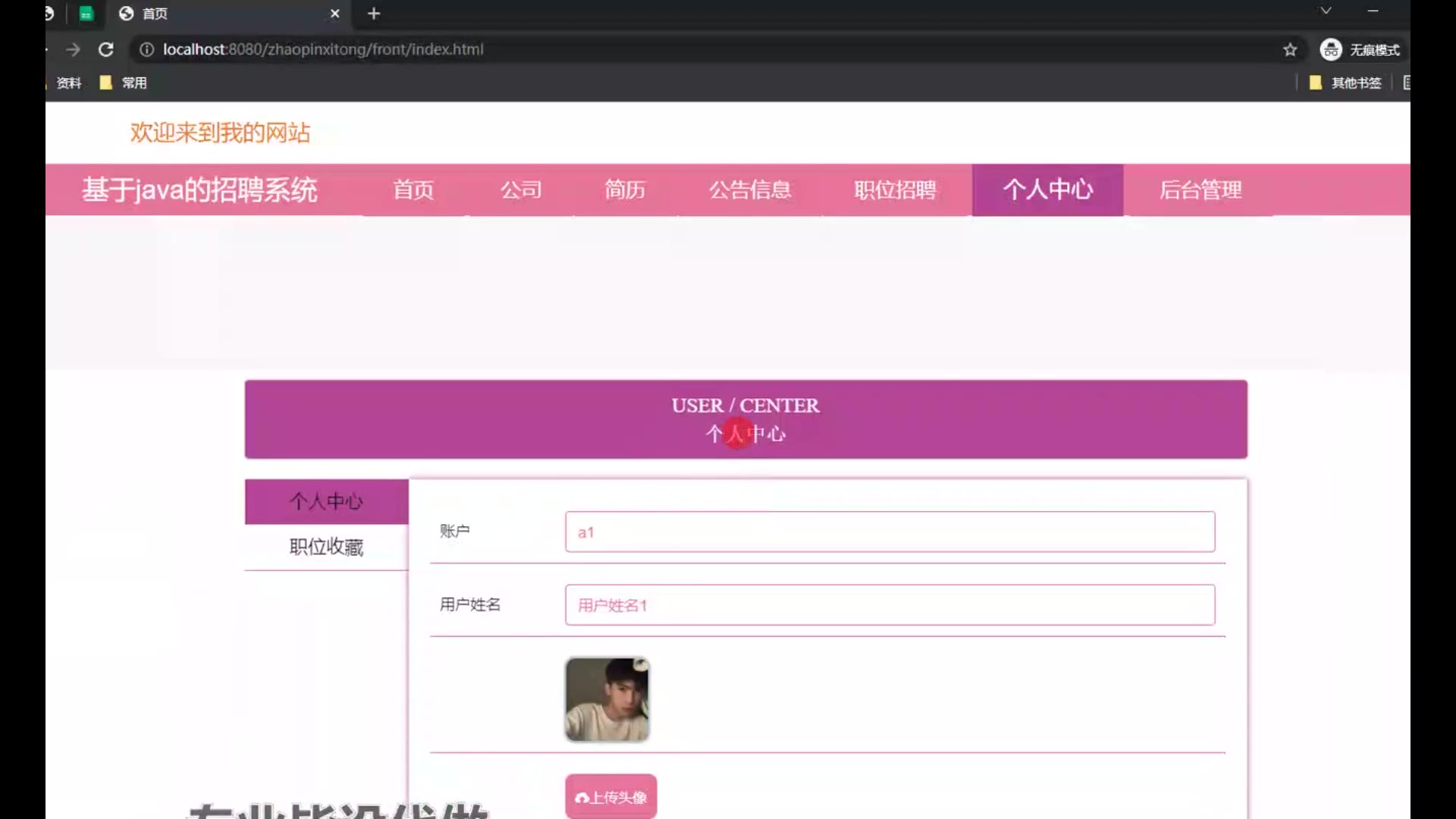Open 后台管理 in the navigation bar
Screen dimensions: 1456x819
(1200, 190)
